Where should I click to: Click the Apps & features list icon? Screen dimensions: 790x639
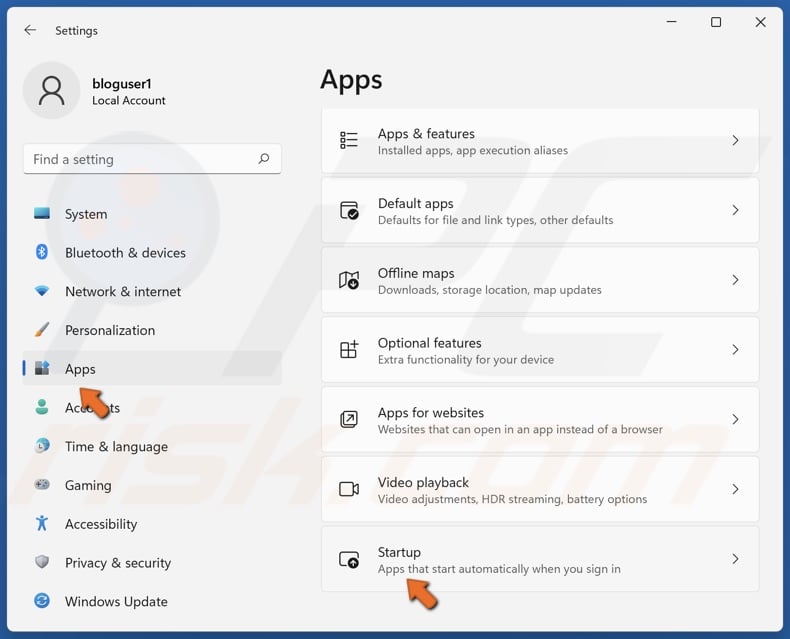[349, 140]
